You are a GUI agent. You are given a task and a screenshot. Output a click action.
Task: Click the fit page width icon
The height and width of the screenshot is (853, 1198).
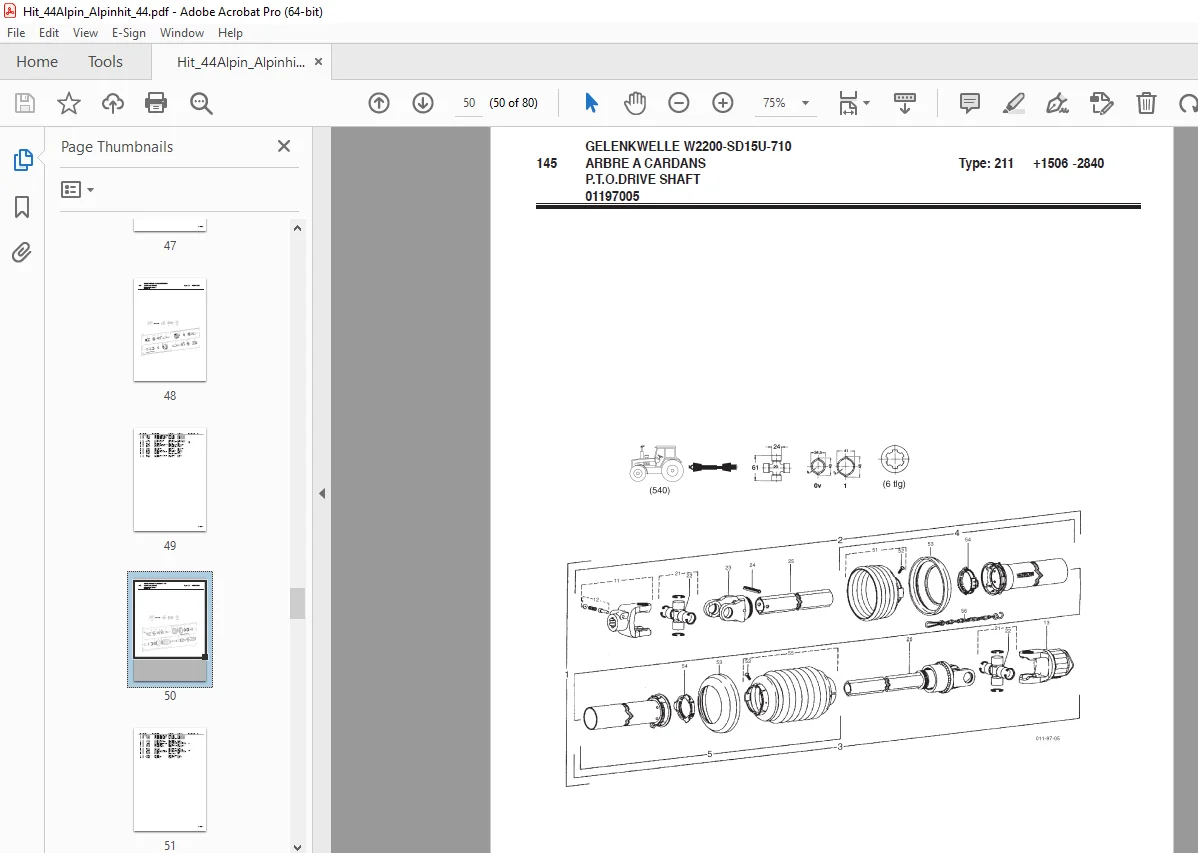[848, 102]
